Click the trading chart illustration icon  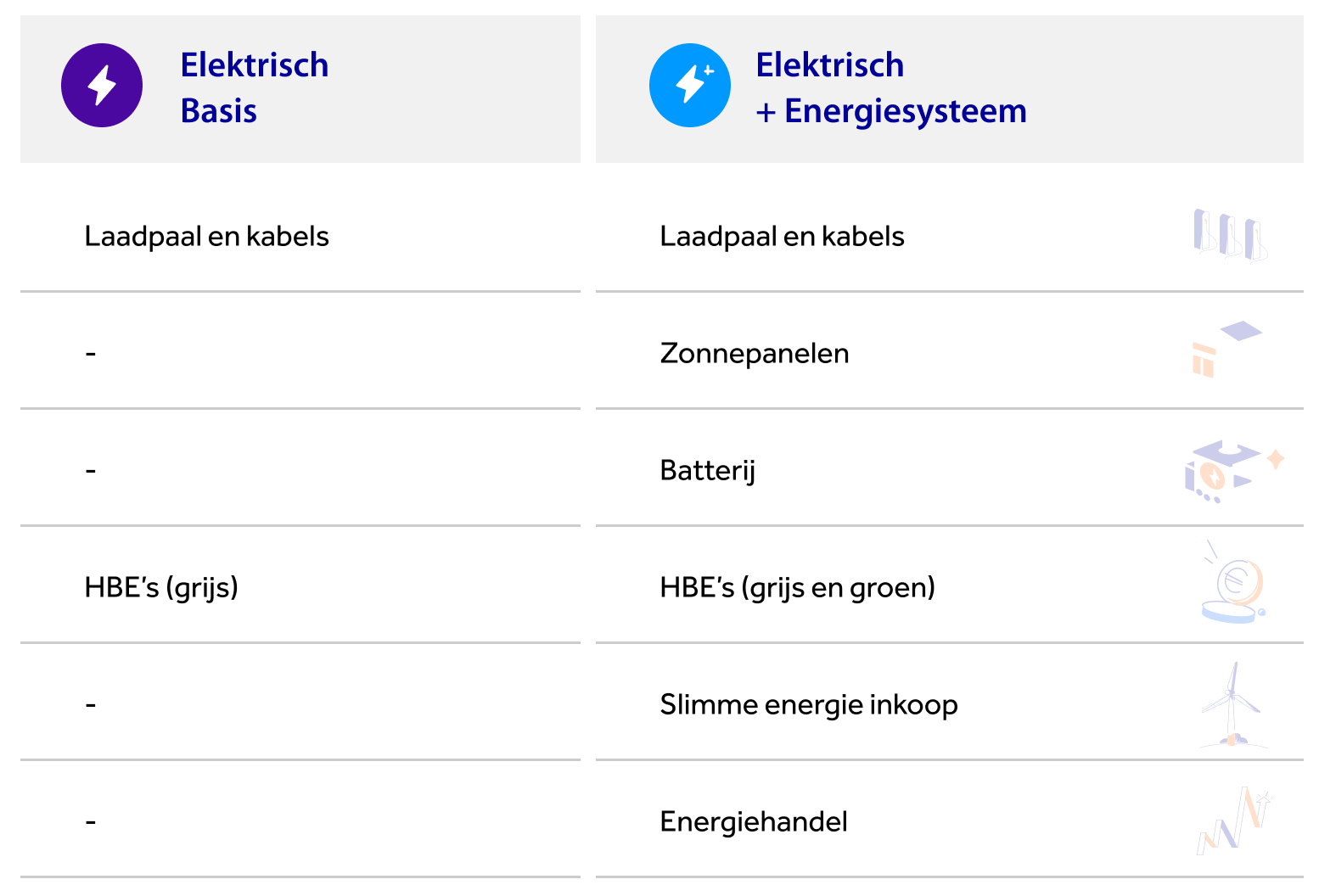(x=1235, y=820)
